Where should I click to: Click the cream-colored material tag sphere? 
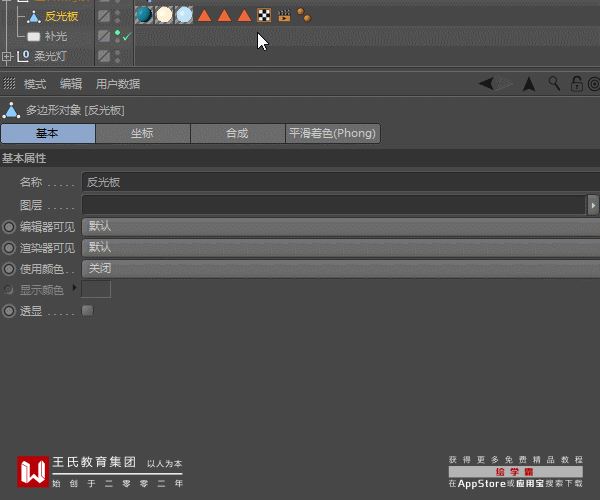(164, 15)
